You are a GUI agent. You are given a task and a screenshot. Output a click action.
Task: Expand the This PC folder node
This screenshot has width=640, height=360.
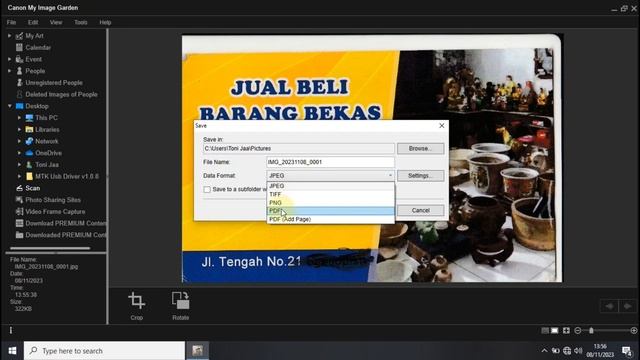19,118
